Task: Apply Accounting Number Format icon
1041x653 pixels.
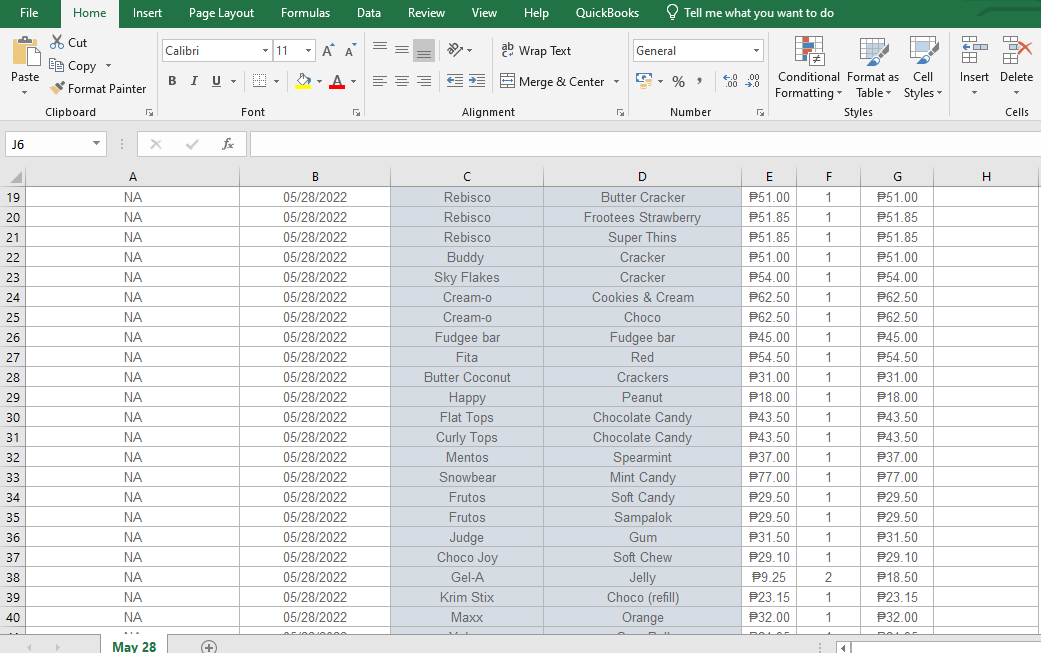Action: [x=644, y=81]
